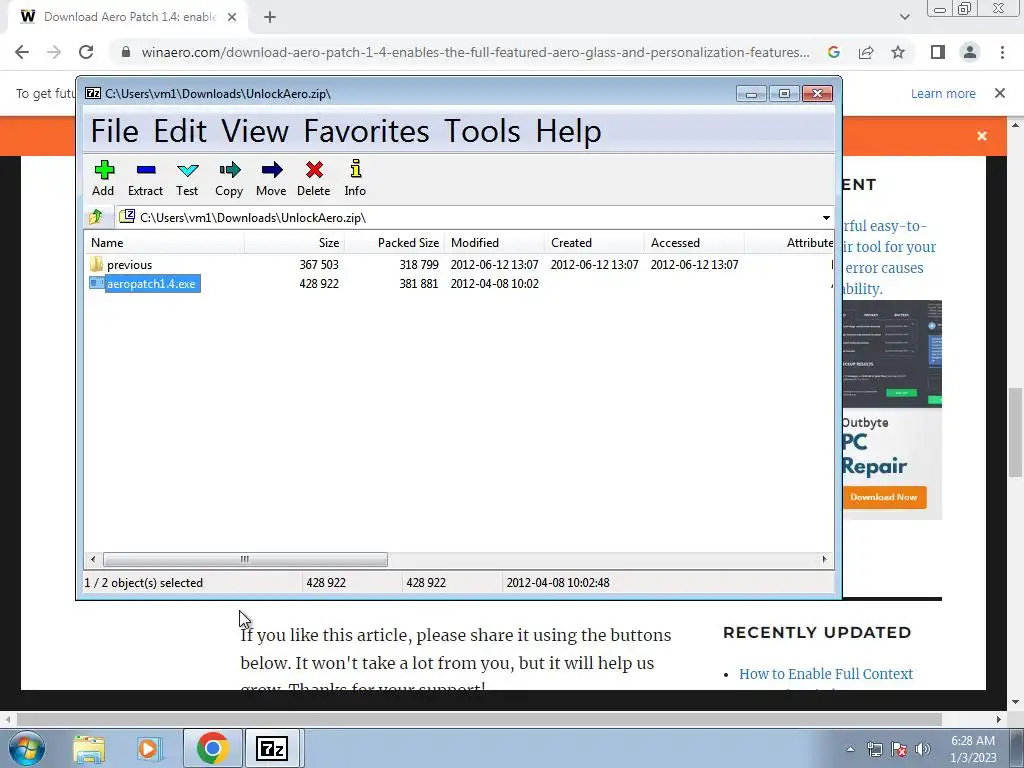
Task: Click the aeropatch1.4.exe file icon
Action: click(97, 283)
